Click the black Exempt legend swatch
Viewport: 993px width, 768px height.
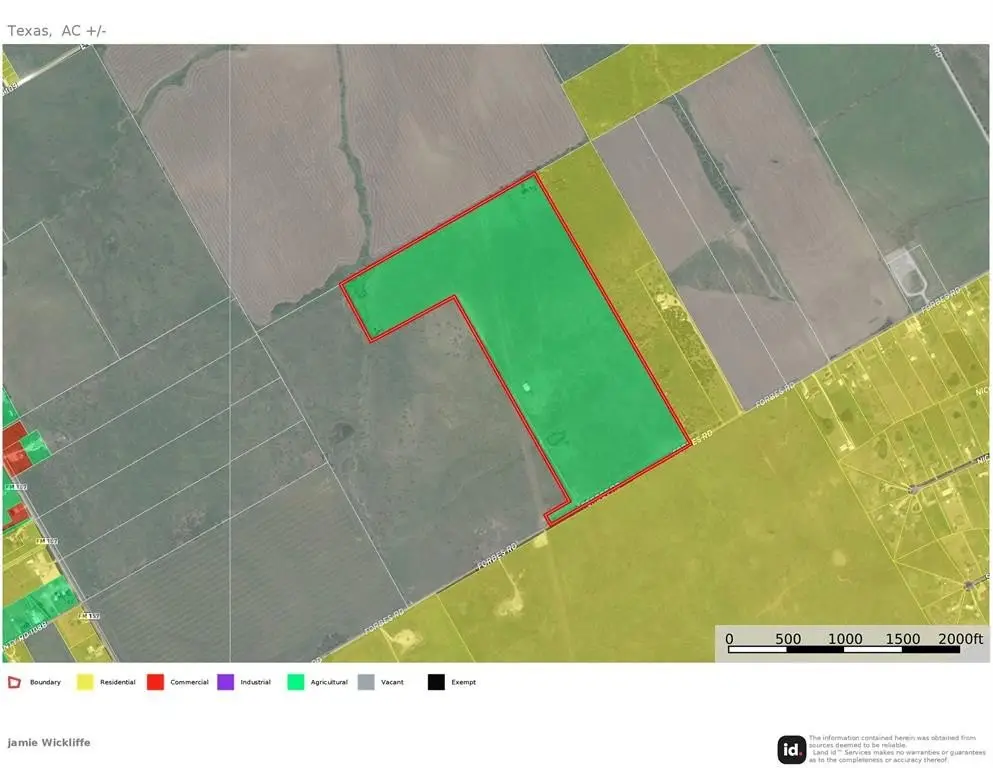click(435, 682)
